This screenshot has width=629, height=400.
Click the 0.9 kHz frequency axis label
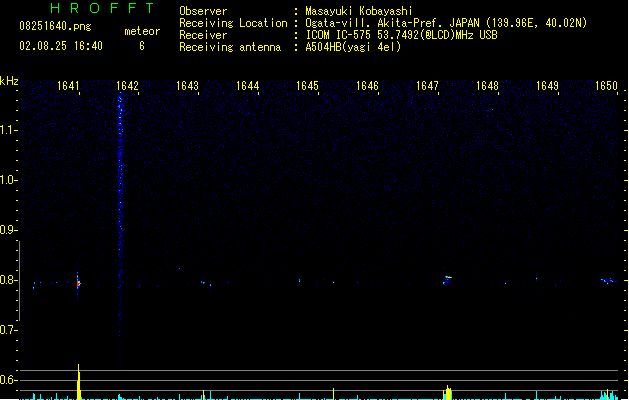[8, 230]
